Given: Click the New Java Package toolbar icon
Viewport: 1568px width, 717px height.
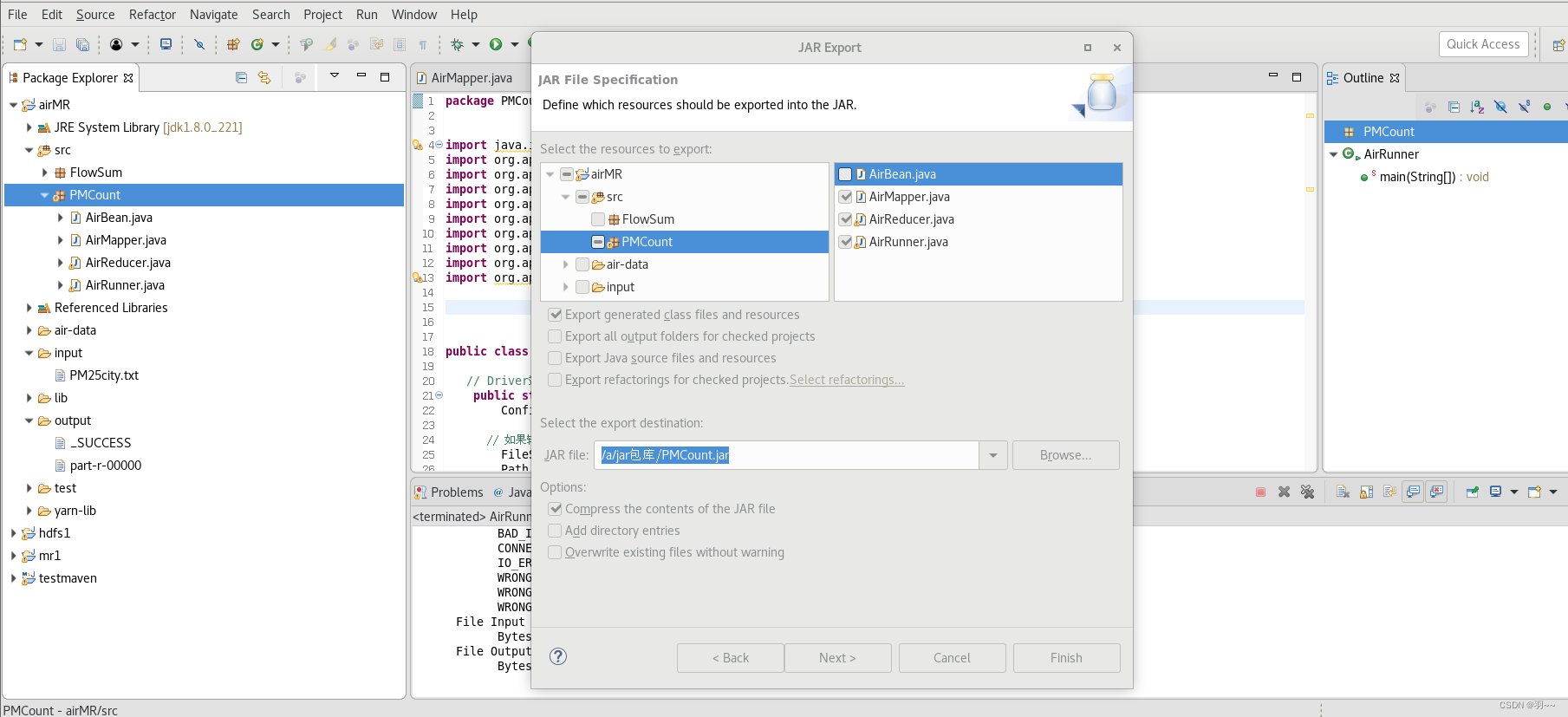Looking at the screenshot, I should (233, 44).
